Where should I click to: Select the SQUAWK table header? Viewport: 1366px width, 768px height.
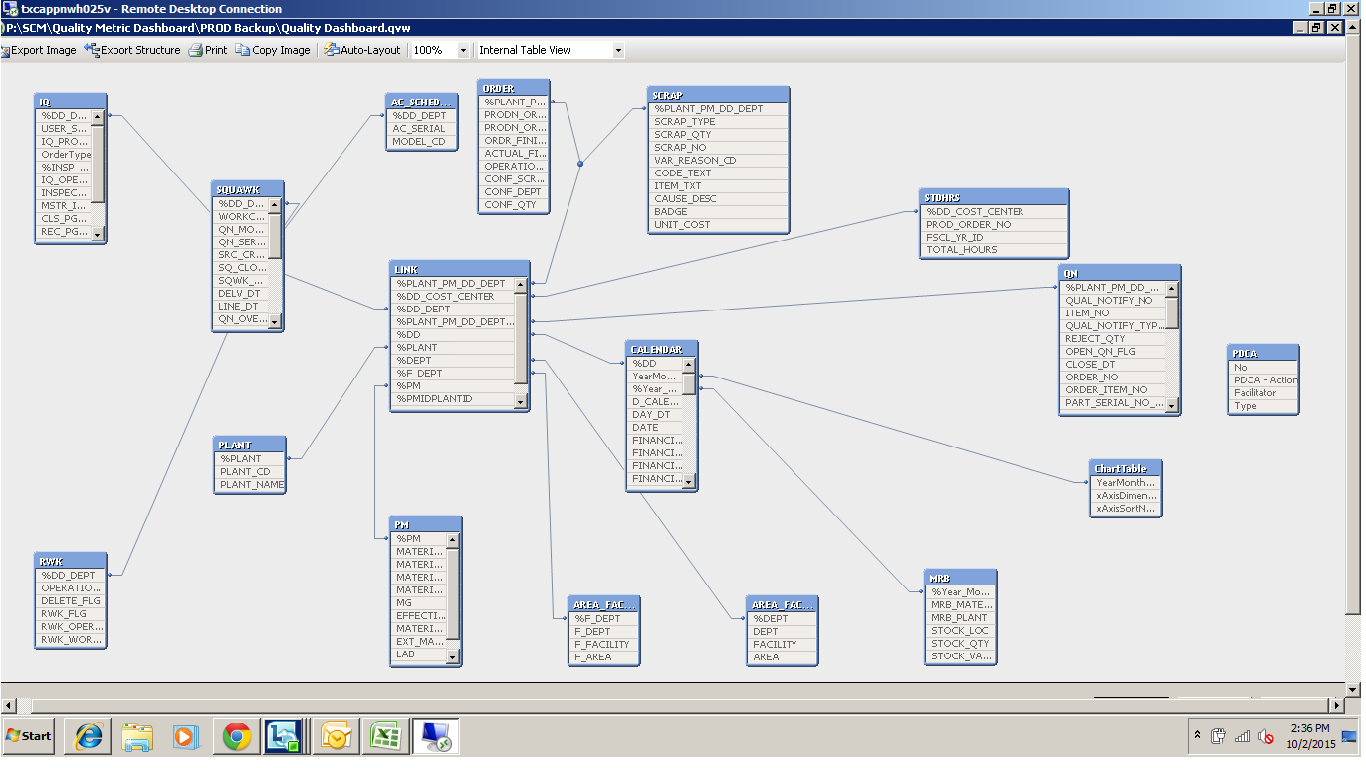click(249, 189)
